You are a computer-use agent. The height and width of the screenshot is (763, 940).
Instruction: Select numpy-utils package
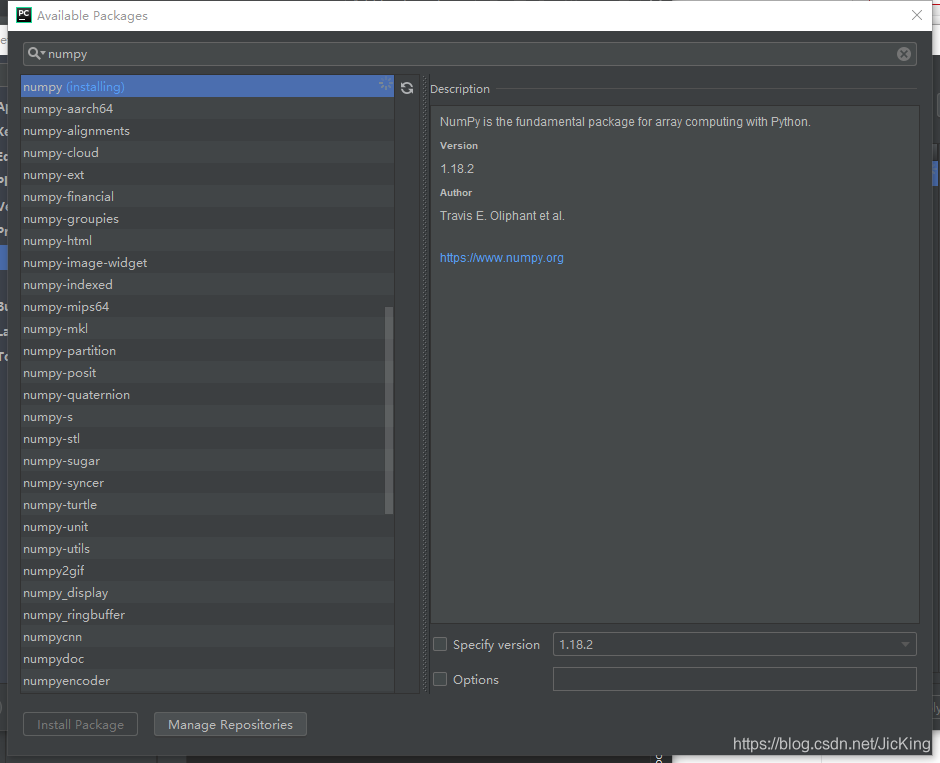tap(207, 548)
